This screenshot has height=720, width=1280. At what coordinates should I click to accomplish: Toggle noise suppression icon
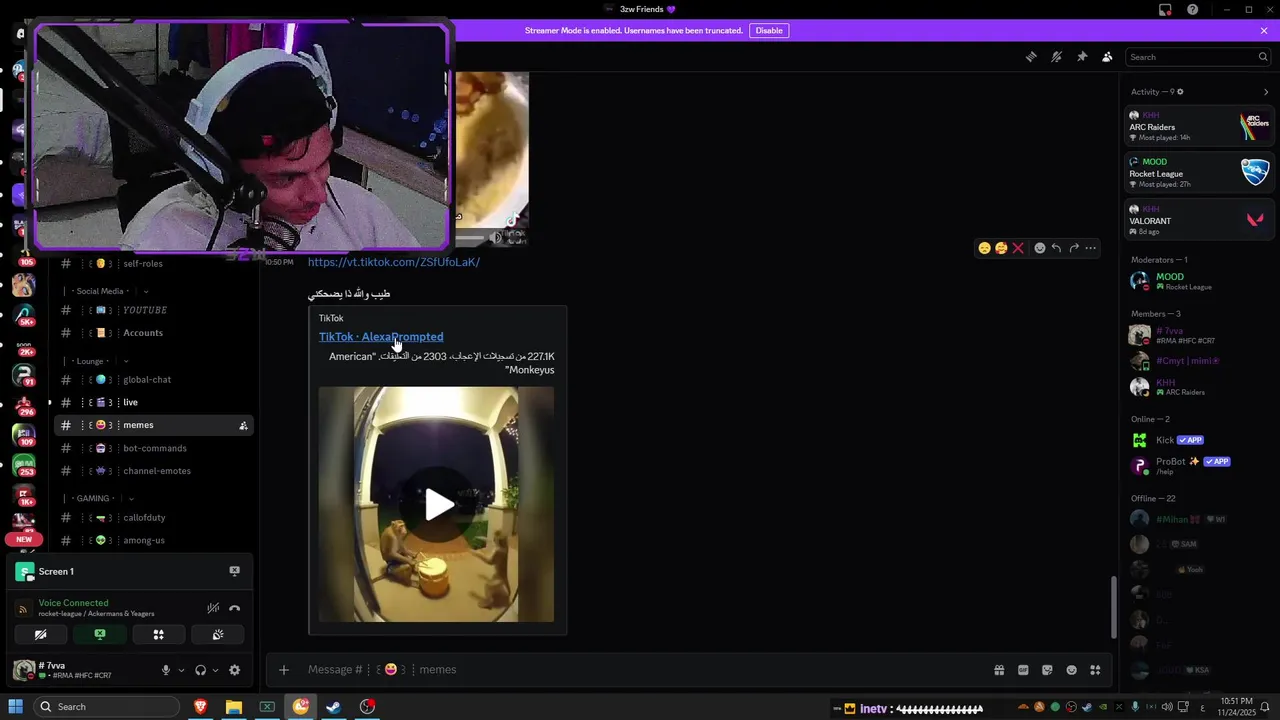pos(213,608)
